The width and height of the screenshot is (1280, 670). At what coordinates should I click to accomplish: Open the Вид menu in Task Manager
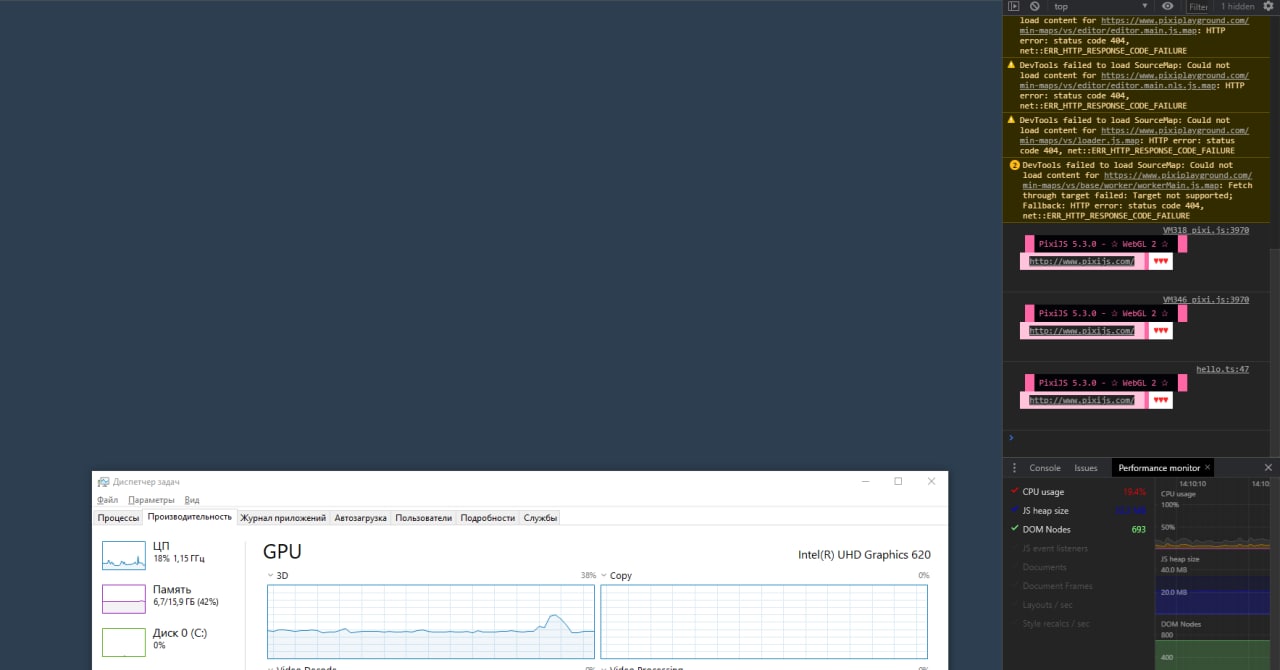[192, 500]
